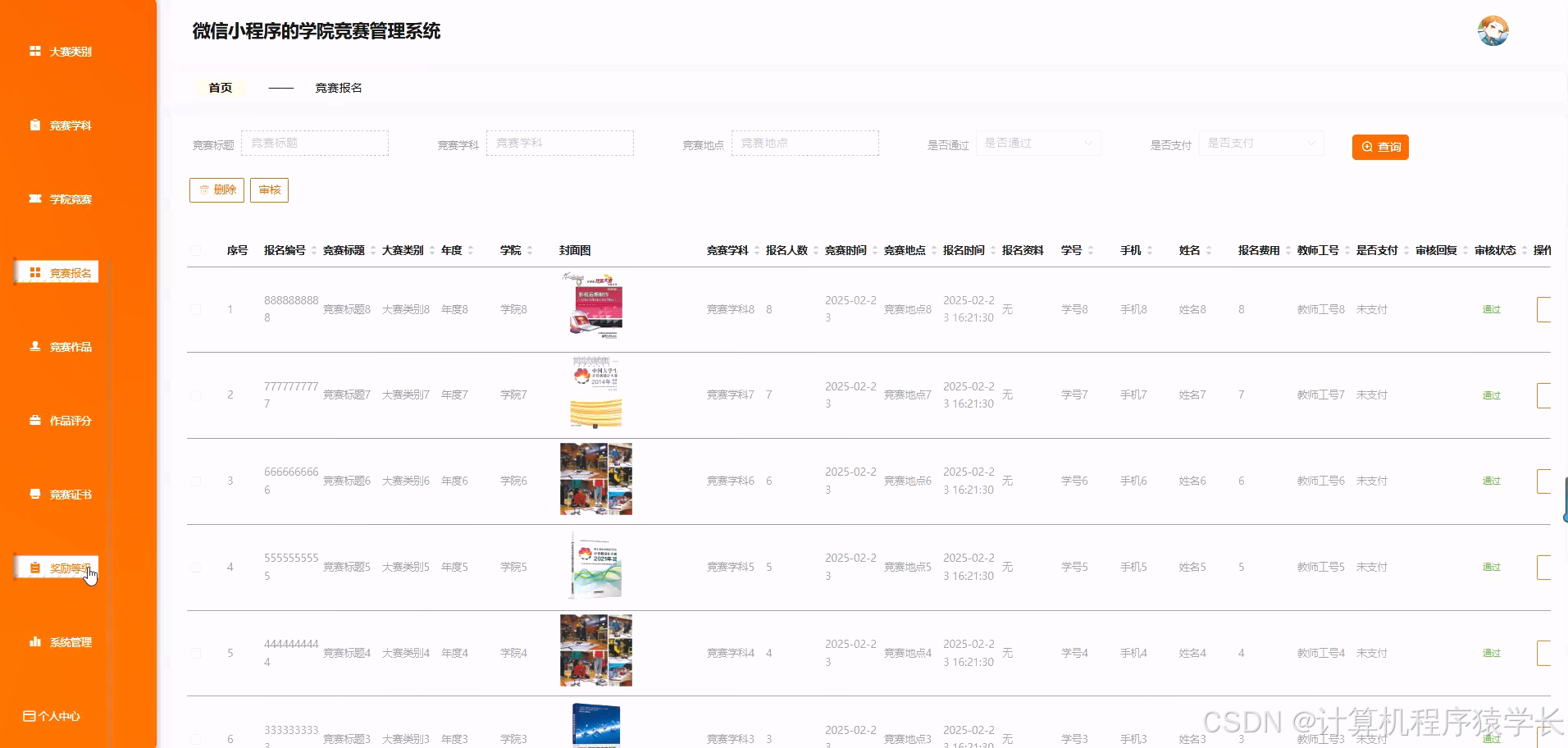The width and height of the screenshot is (1568, 748).
Task: Sort by 姓名 column arrows
Action: [1209, 250]
